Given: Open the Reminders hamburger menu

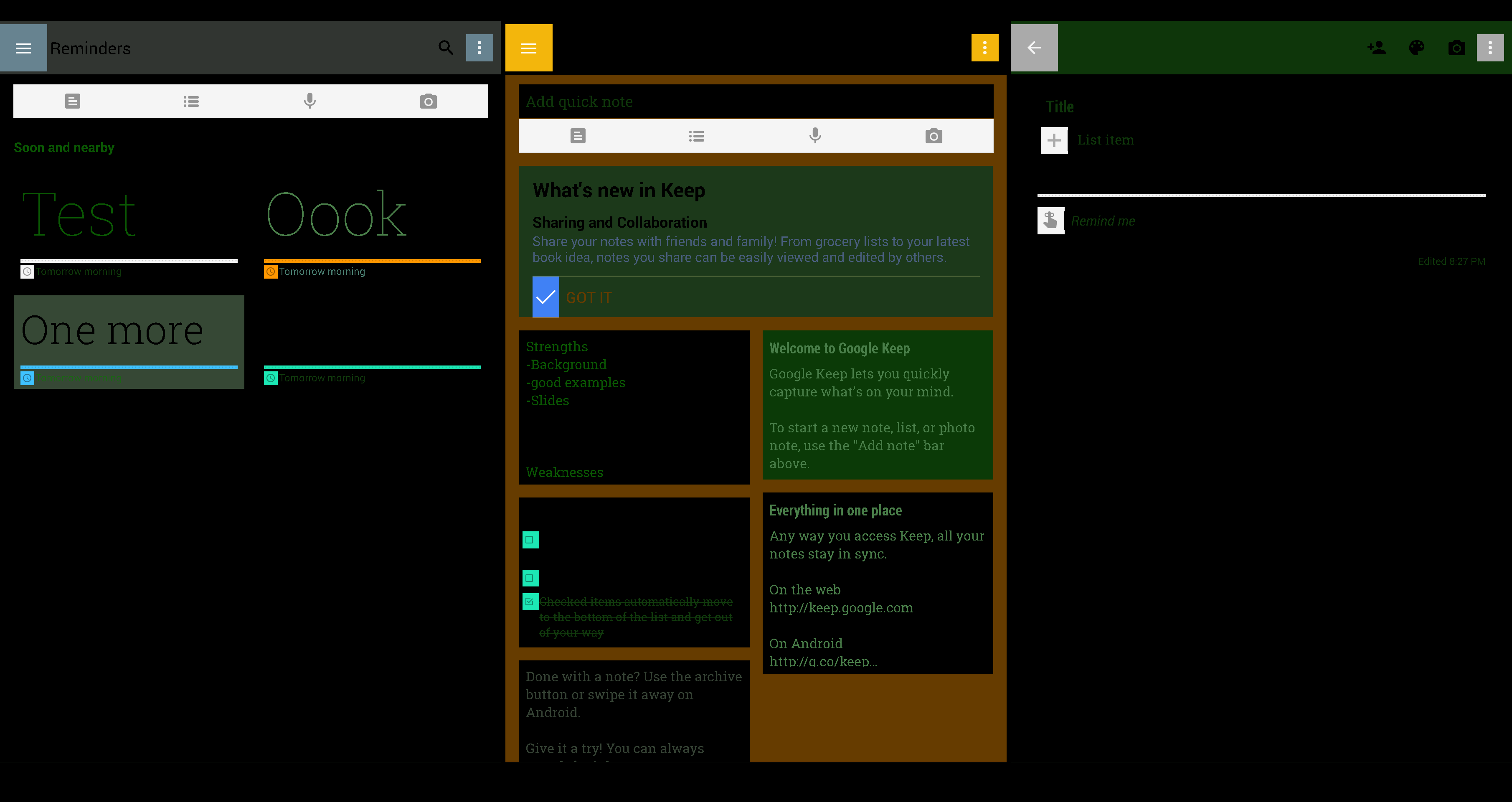Looking at the screenshot, I should (x=23, y=48).
